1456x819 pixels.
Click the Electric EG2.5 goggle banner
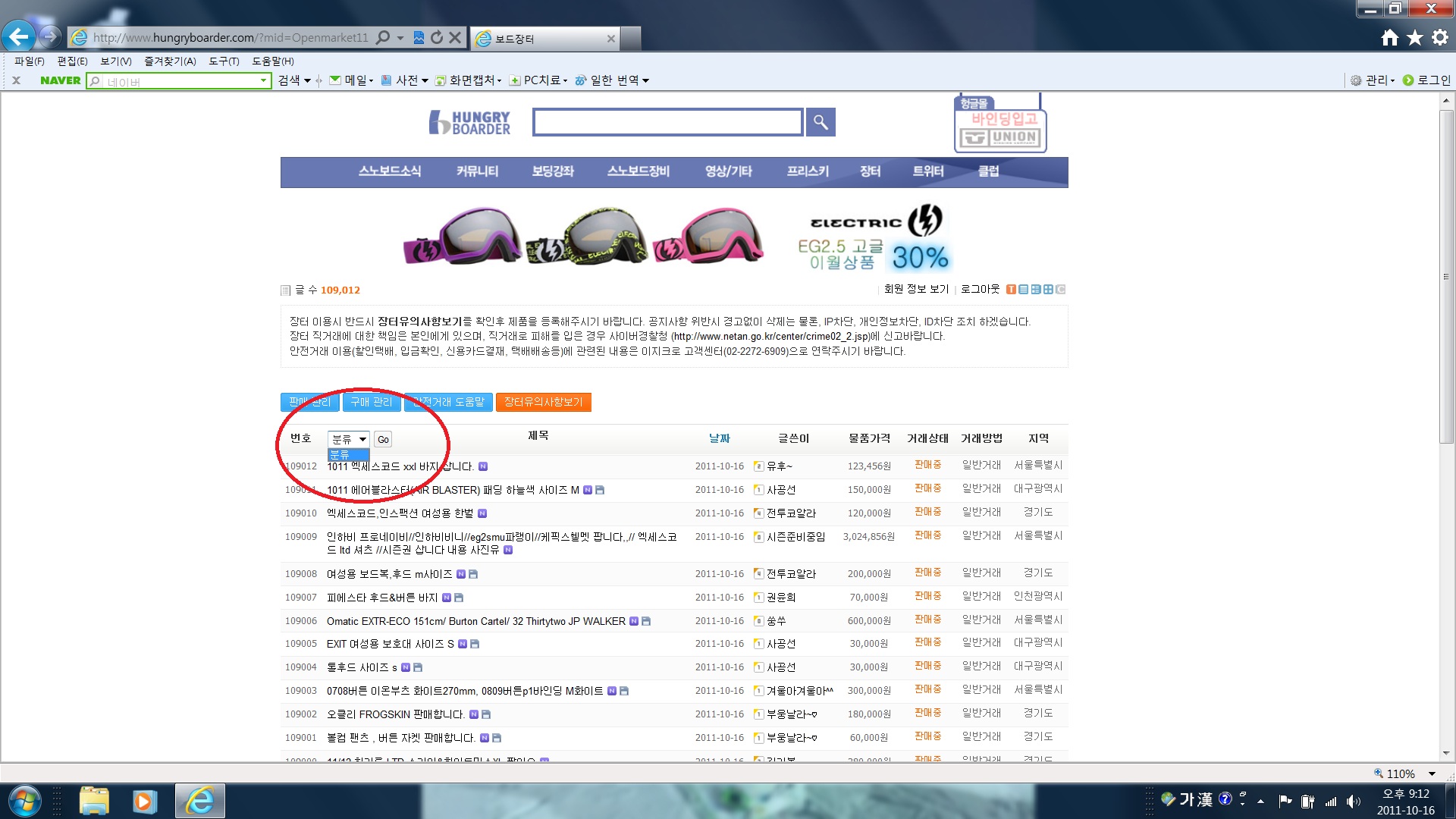pyautogui.click(x=674, y=237)
